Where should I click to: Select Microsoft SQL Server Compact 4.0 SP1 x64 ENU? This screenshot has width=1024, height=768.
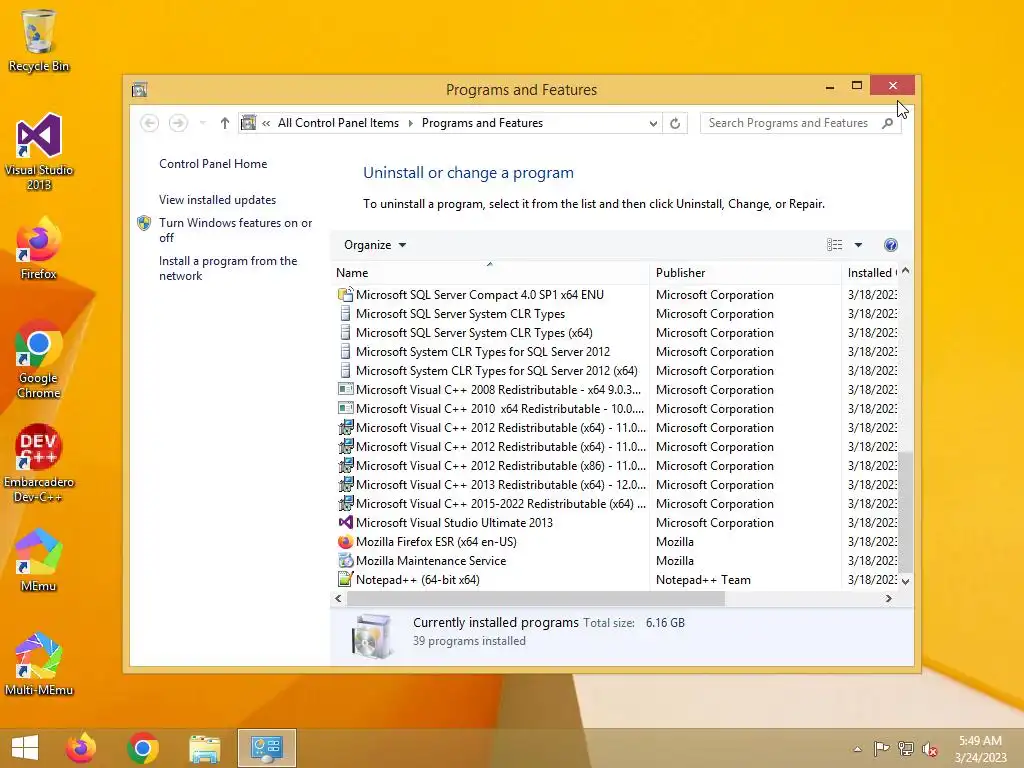[616, 295]
